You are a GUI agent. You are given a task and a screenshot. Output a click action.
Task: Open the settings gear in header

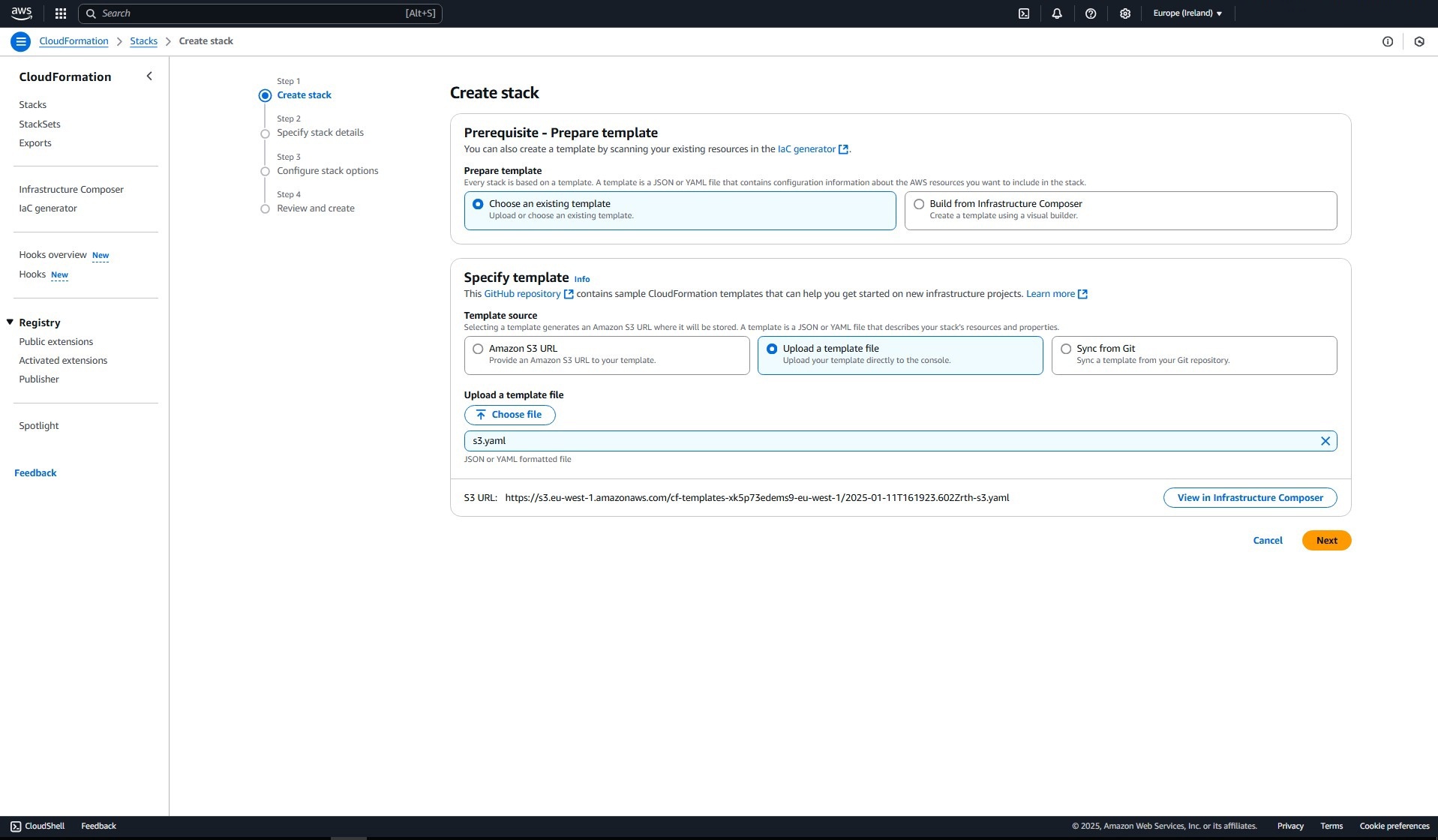click(1124, 13)
